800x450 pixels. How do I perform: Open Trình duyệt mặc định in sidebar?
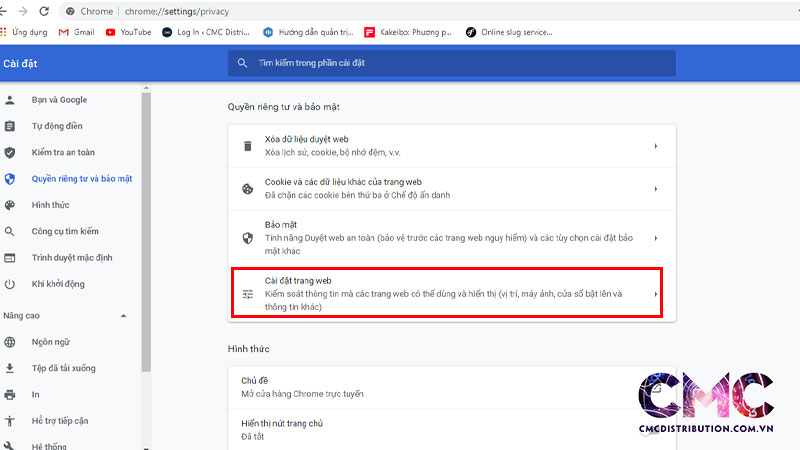coord(72,258)
